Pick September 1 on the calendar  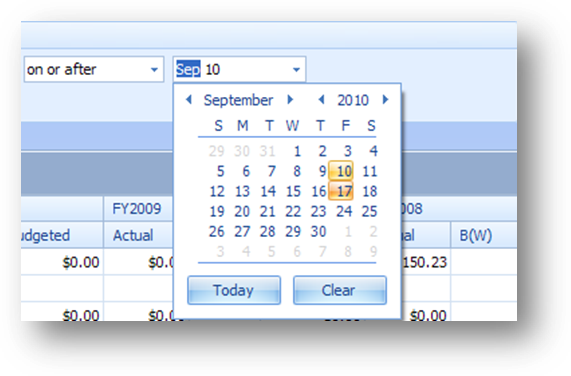[297, 151]
